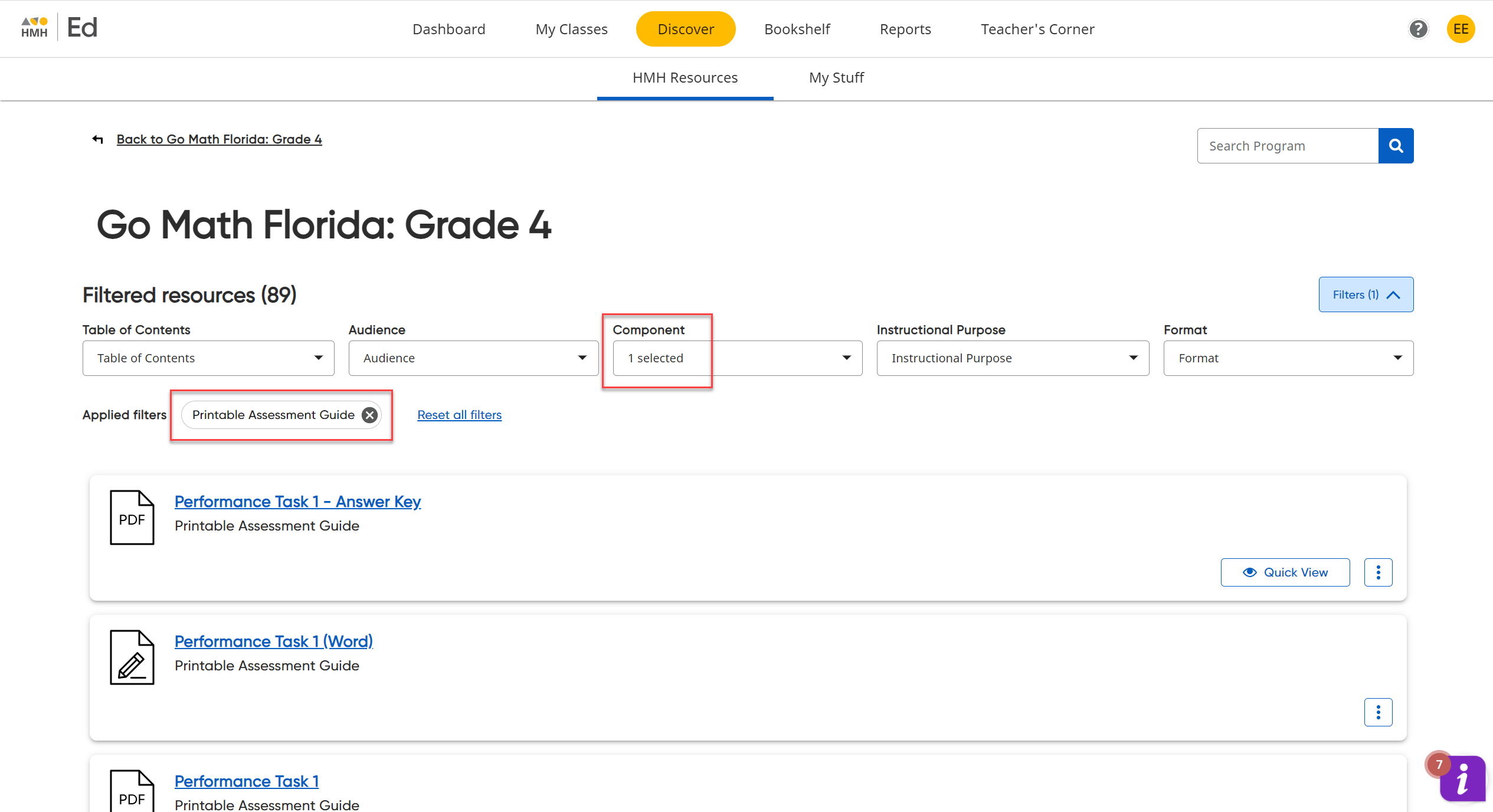Click the Reset all filters link
Image resolution: width=1493 pixels, height=812 pixels.
coord(459,415)
